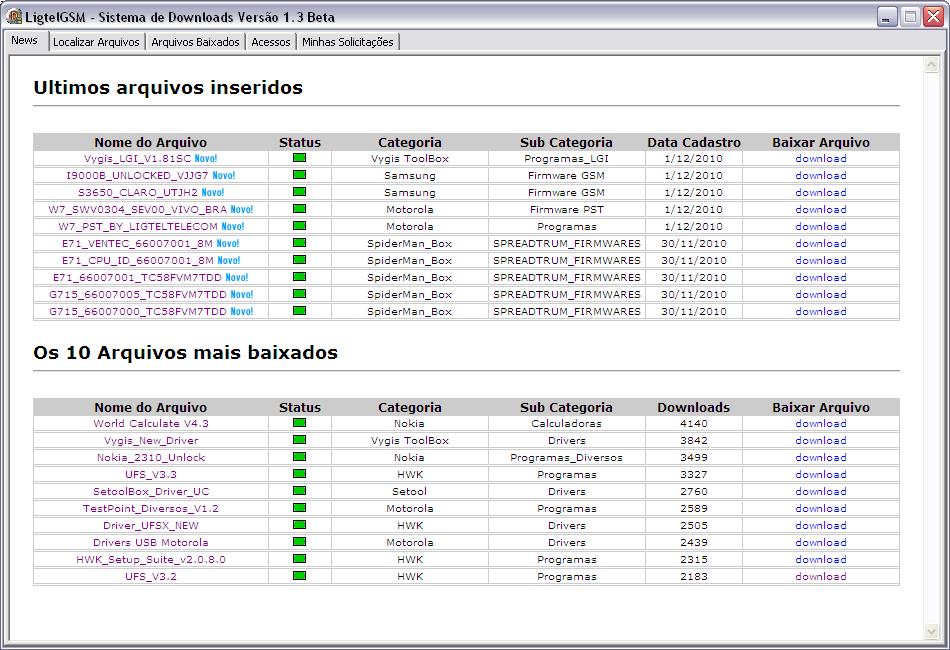Open the TestPoint_Diversos_V1.2 name link
This screenshot has height=650, width=950.
[x=151, y=508]
